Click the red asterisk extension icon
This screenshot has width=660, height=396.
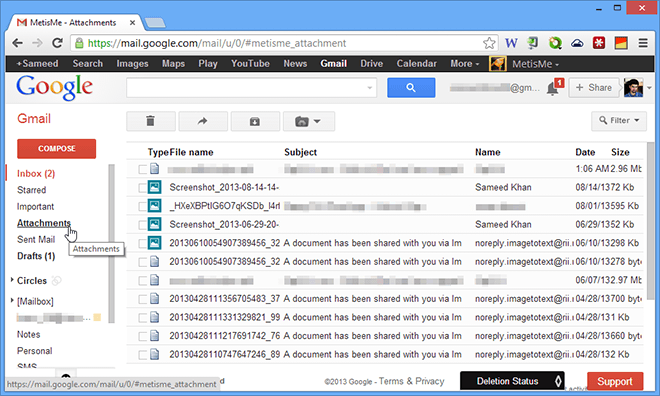[x=599, y=43]
